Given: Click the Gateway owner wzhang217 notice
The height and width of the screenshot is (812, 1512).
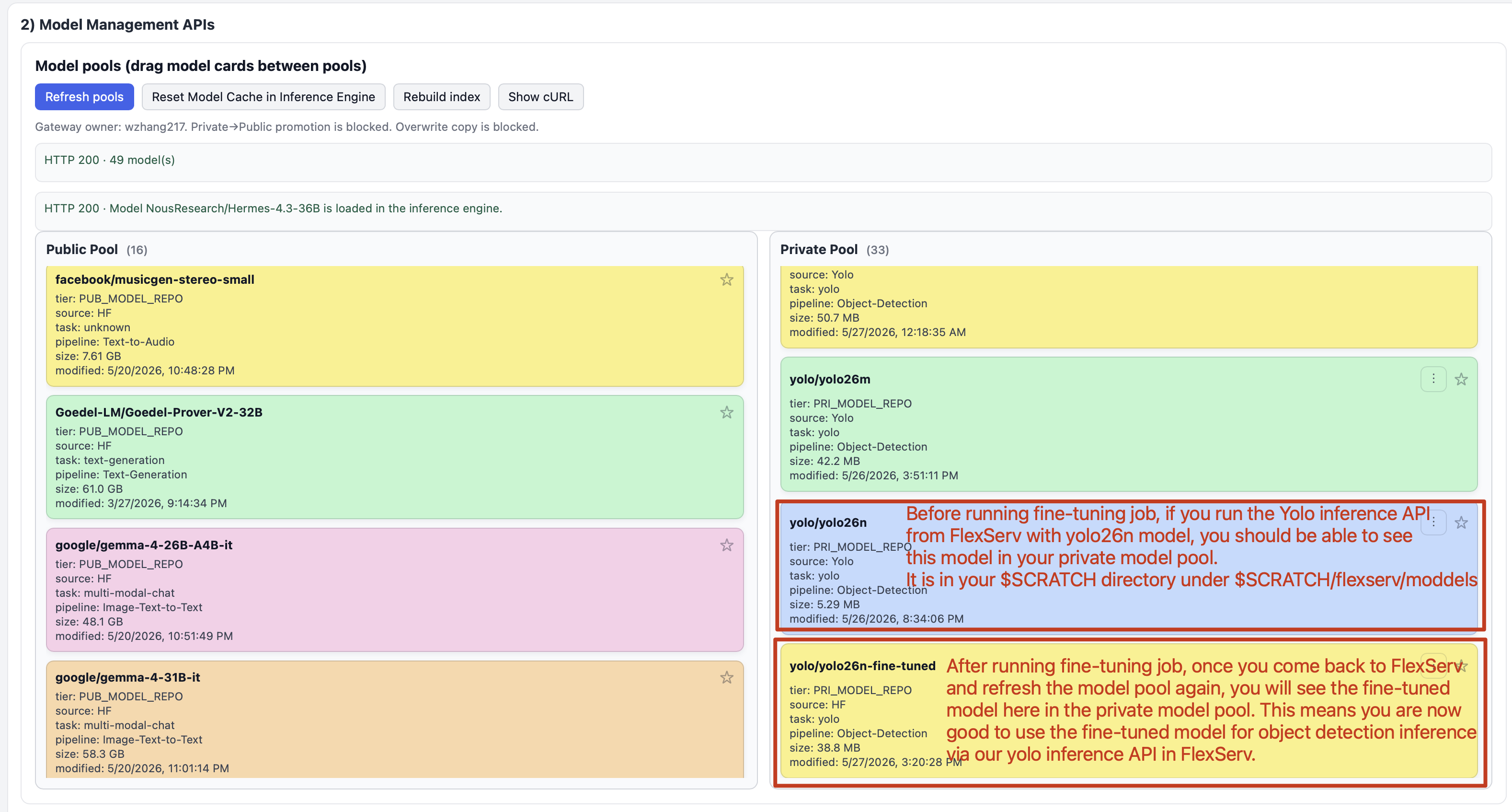Looking at the screenshot, I should [287, 127].
